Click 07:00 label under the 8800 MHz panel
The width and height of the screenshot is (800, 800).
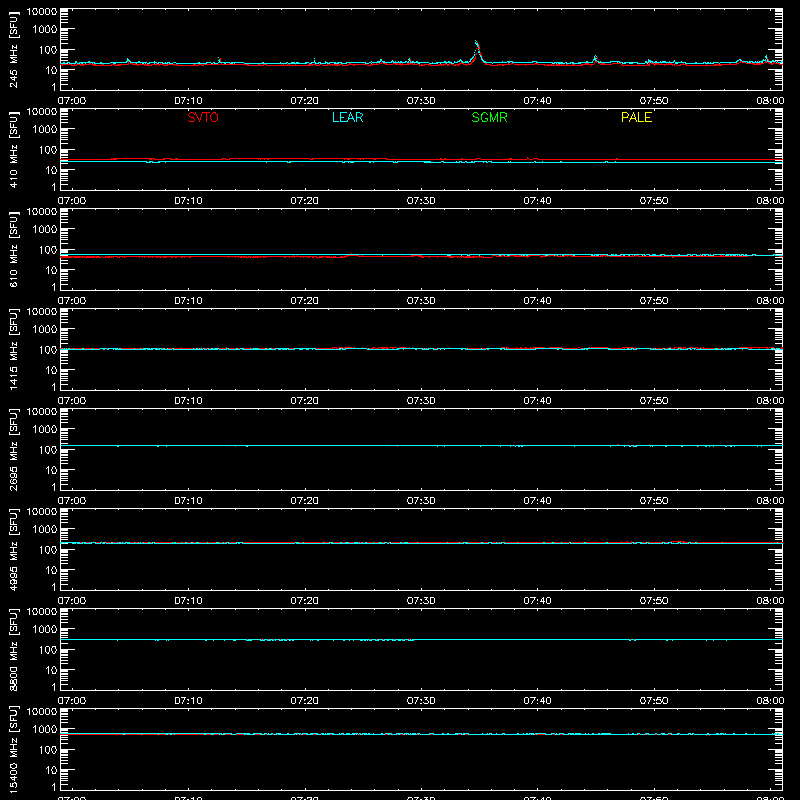tap(72, 701)
